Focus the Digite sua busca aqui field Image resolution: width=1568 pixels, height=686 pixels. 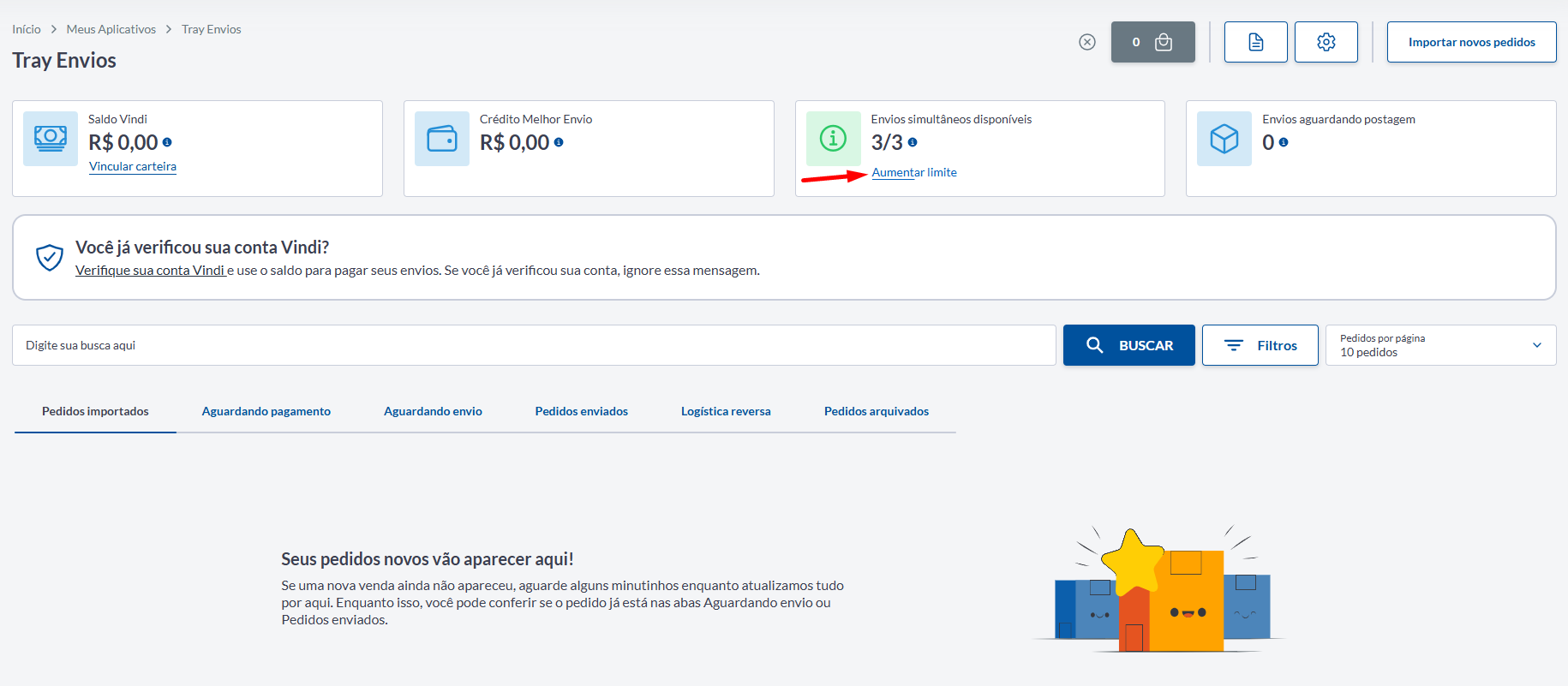click(x=534, y=345)
